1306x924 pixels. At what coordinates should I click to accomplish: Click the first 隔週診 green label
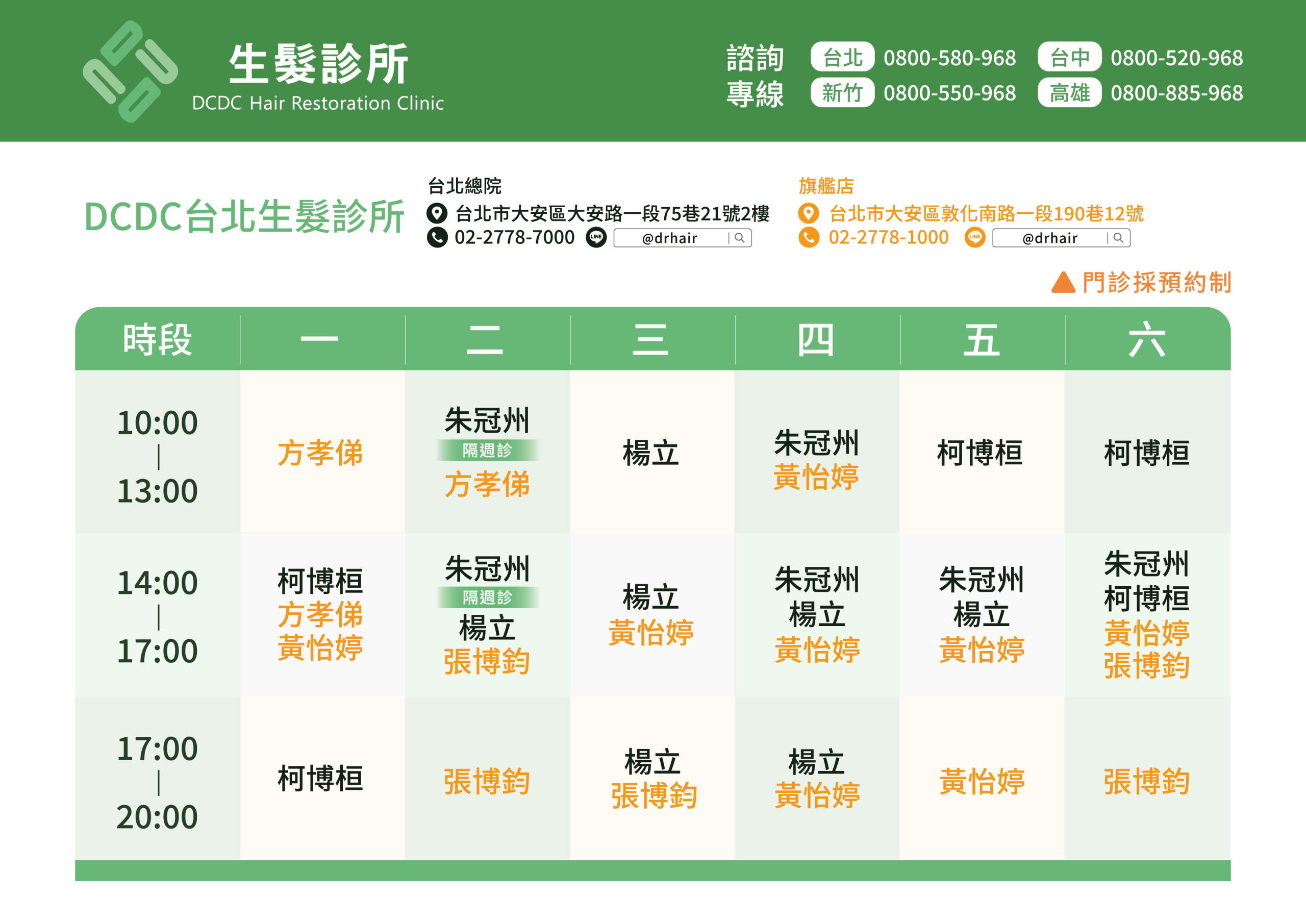point(487,451)
